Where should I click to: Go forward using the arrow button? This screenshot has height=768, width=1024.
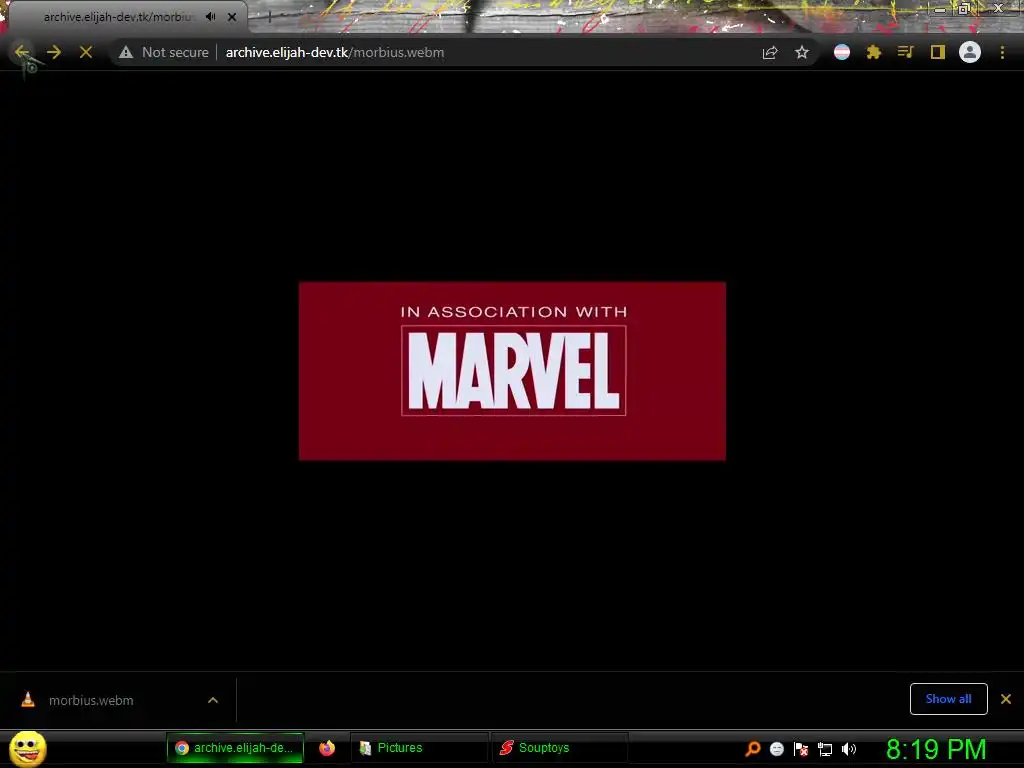tap(54, 52)
